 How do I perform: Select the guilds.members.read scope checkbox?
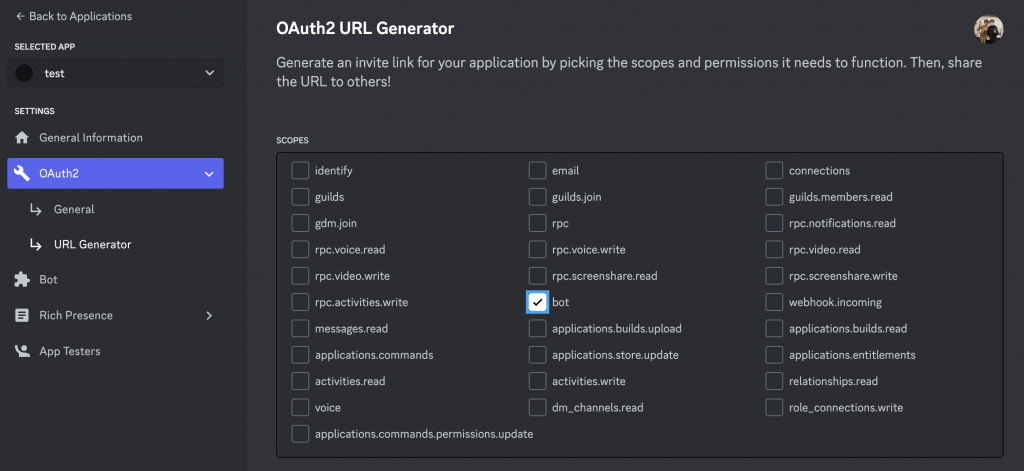(774, 197)
